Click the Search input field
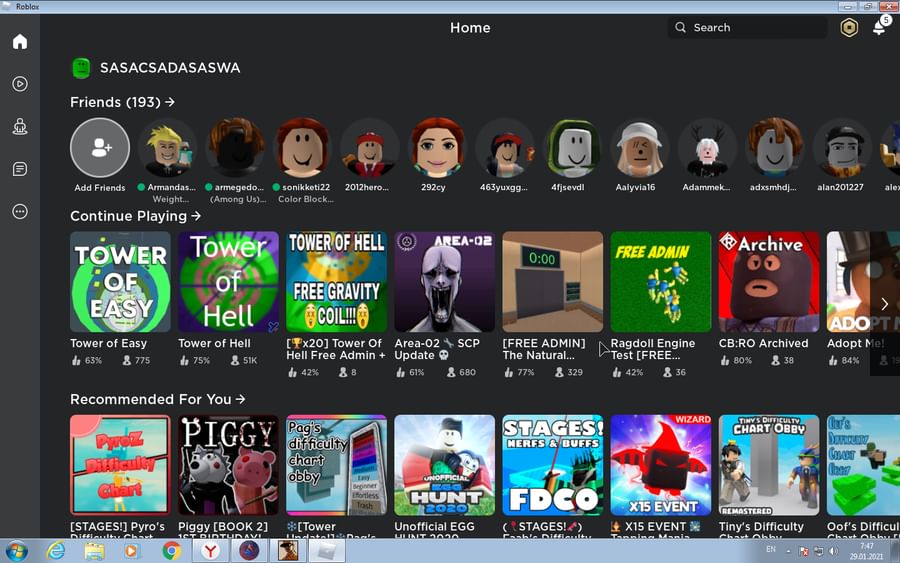Viewport: 900px width, 563px height. 747,28
